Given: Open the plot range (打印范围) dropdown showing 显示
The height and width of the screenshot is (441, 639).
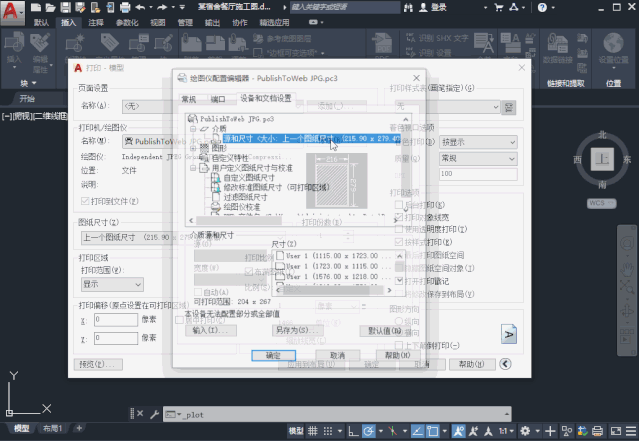Looking at the screenshot, I should point(112,284).
